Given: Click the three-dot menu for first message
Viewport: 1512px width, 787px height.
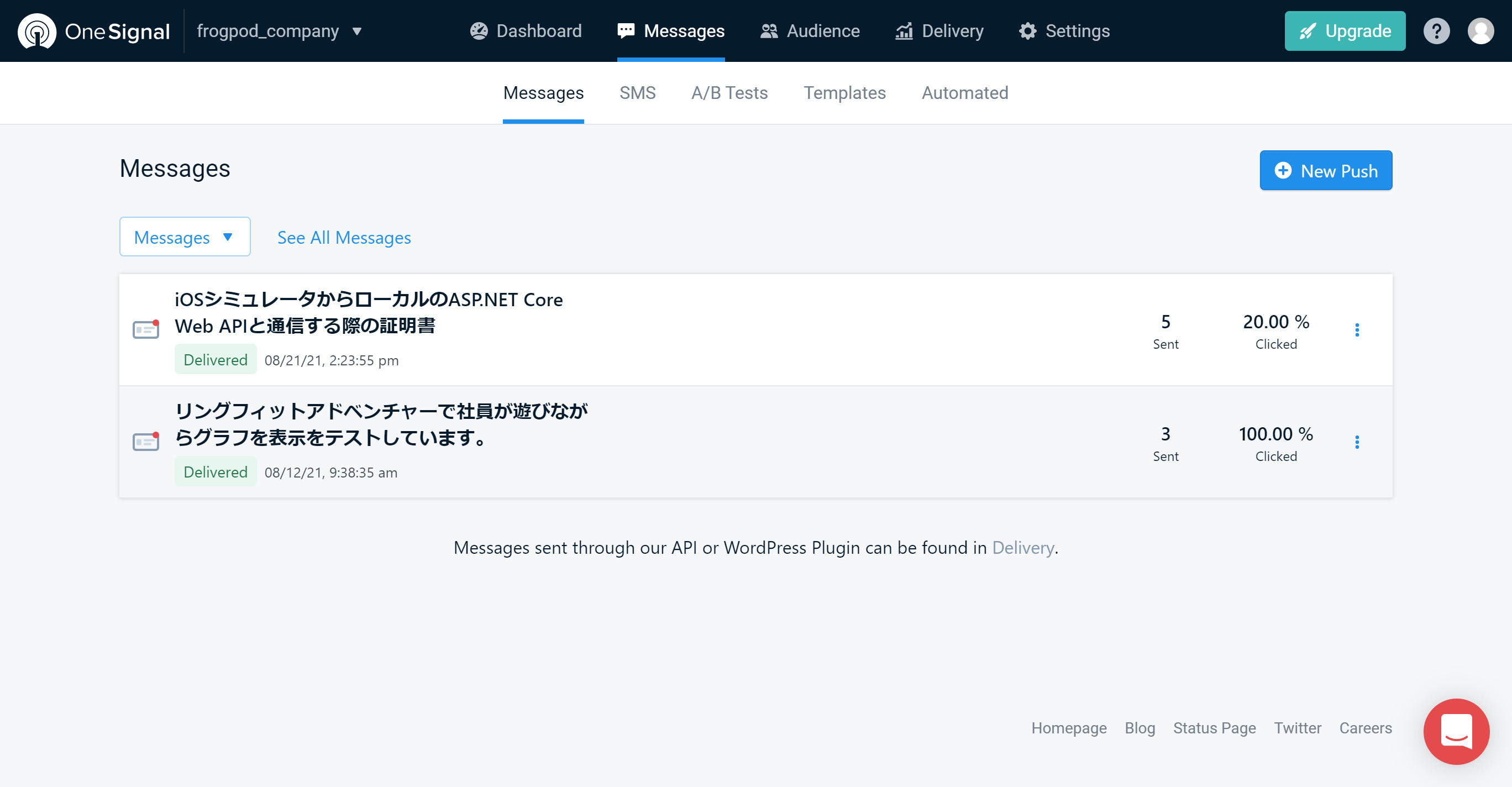Looking at the screenshot, I should tap(1358, 330).
